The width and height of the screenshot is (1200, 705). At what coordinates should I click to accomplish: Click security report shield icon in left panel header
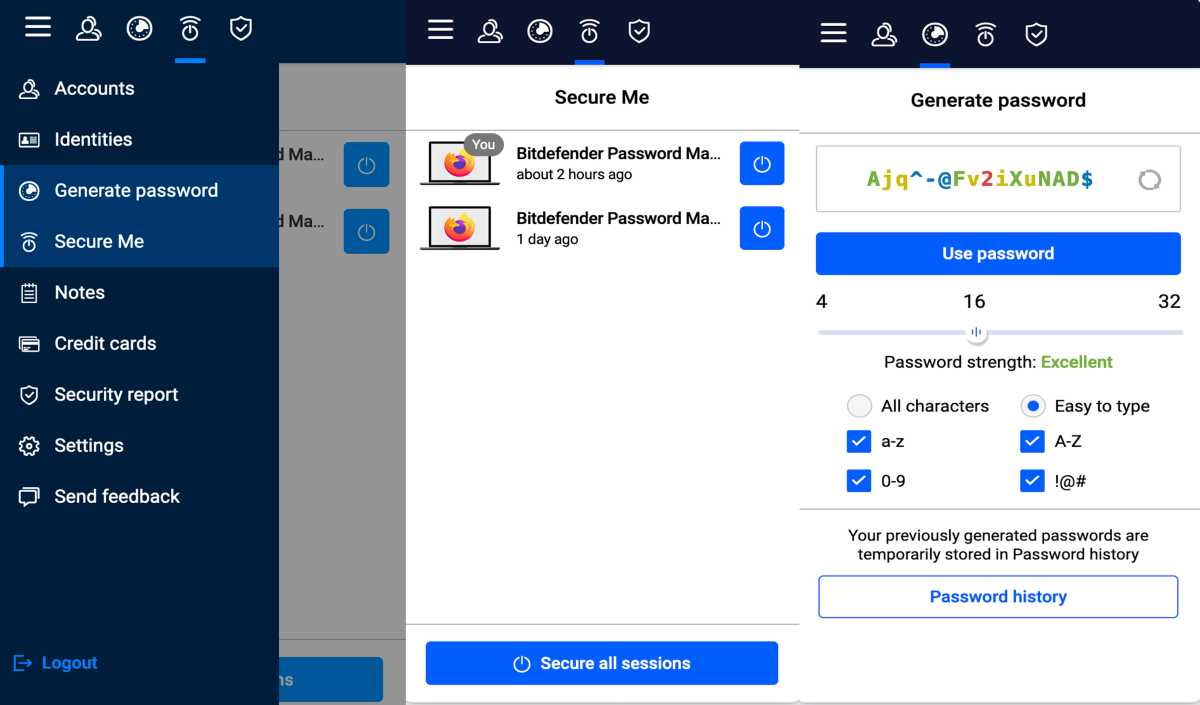click(241, 29)
